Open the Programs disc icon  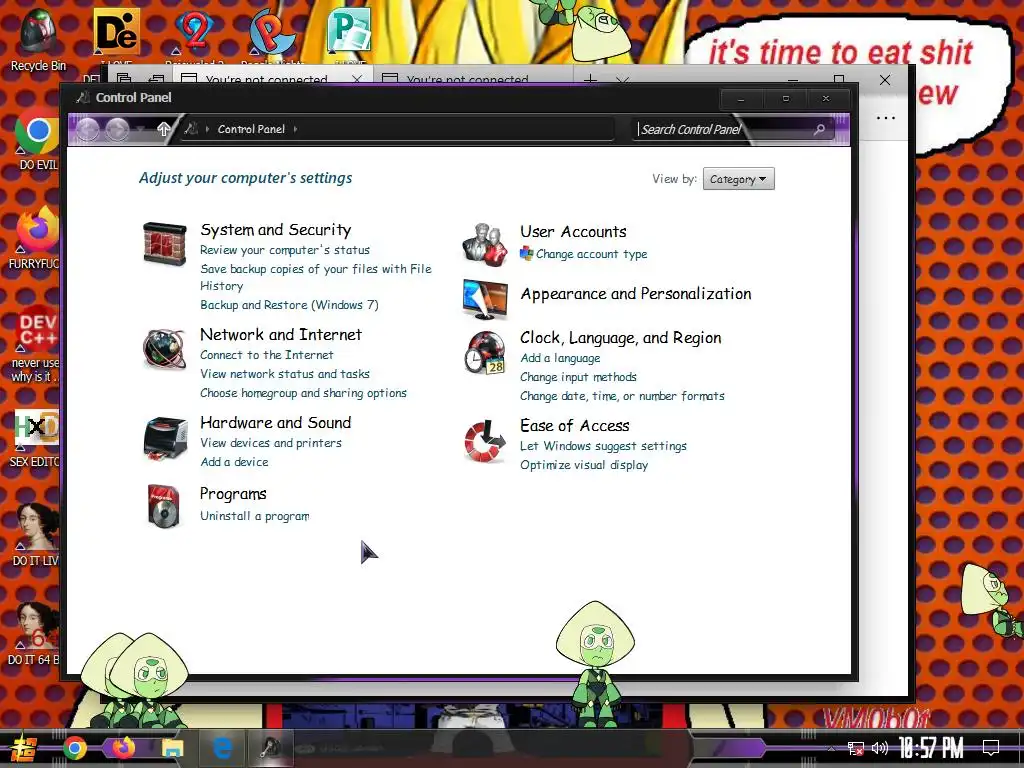[163, 505]
